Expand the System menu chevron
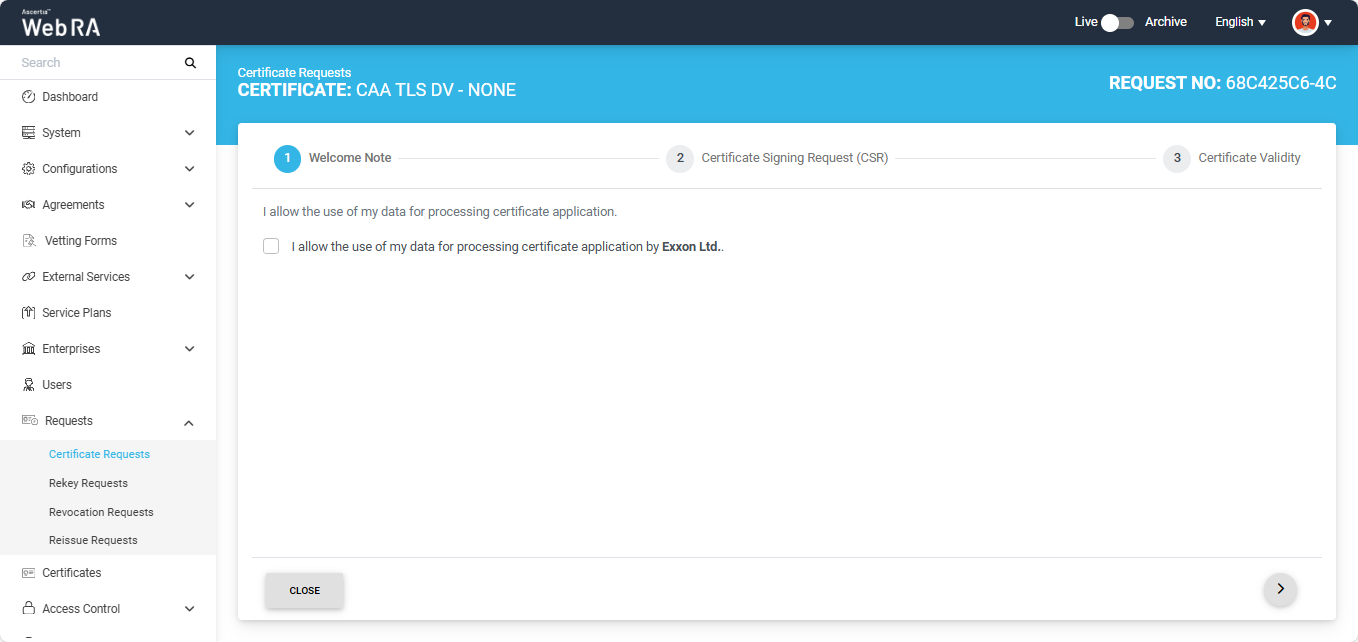The height and width of the screenshot is (642, 1358). pos(190,133)
